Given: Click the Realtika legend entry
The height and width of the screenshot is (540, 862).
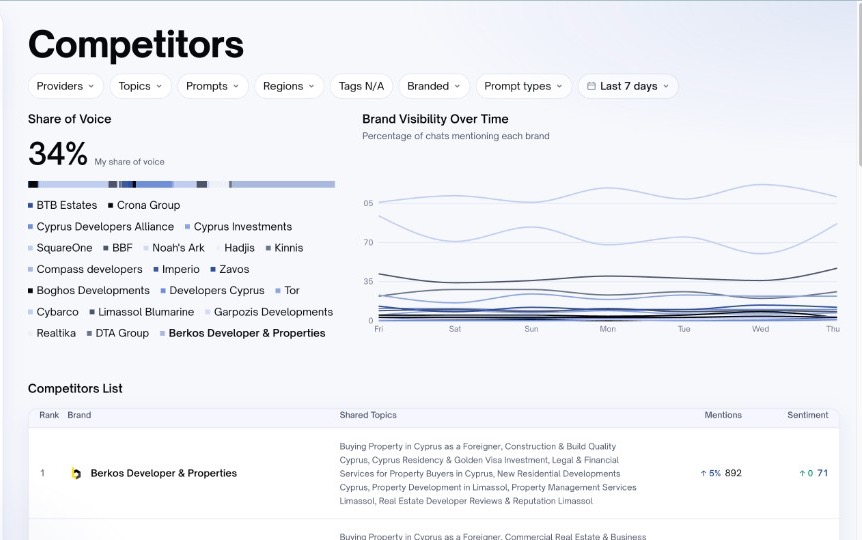Looking at the screenshot, I should click(x=52, y=333).
